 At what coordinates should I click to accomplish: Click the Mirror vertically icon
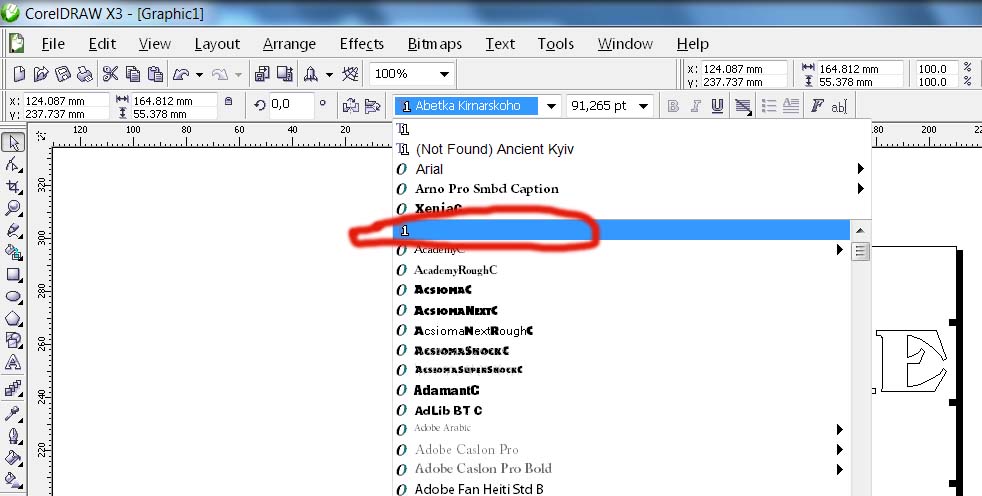(x=372, y=106)
